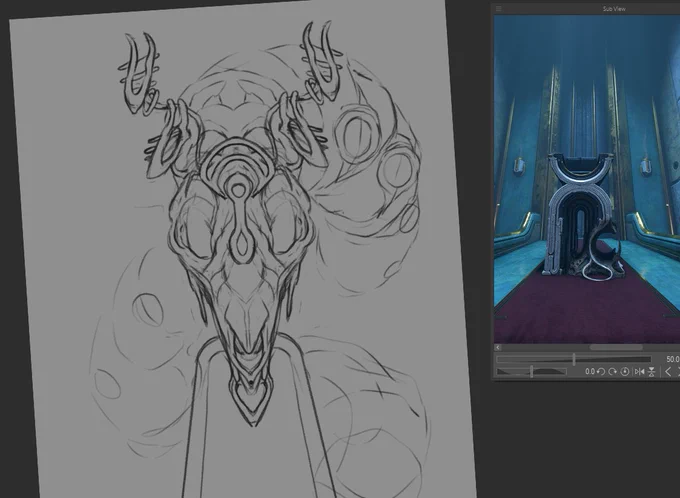Rotate Sub View image left (counterclockwise arrow)

coord(601,372)
